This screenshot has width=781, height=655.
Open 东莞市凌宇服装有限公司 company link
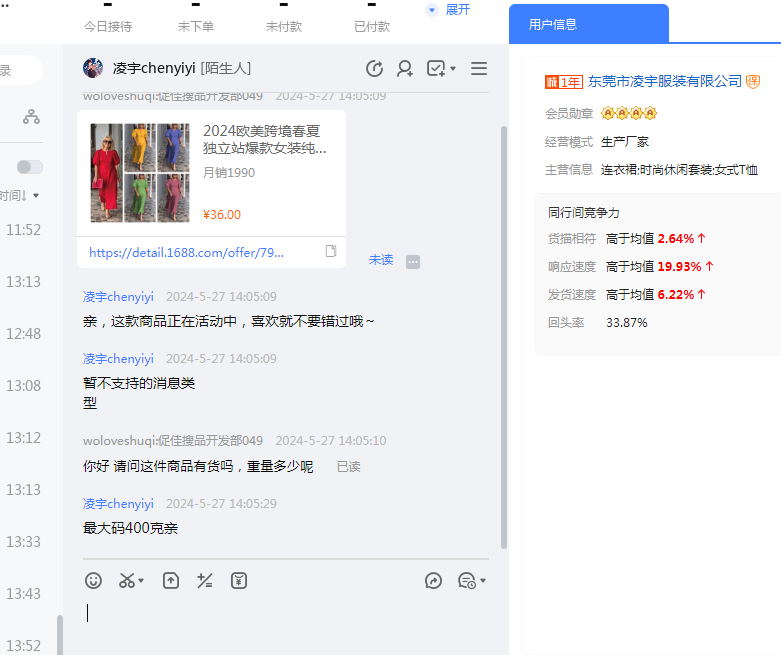[664, 81]
